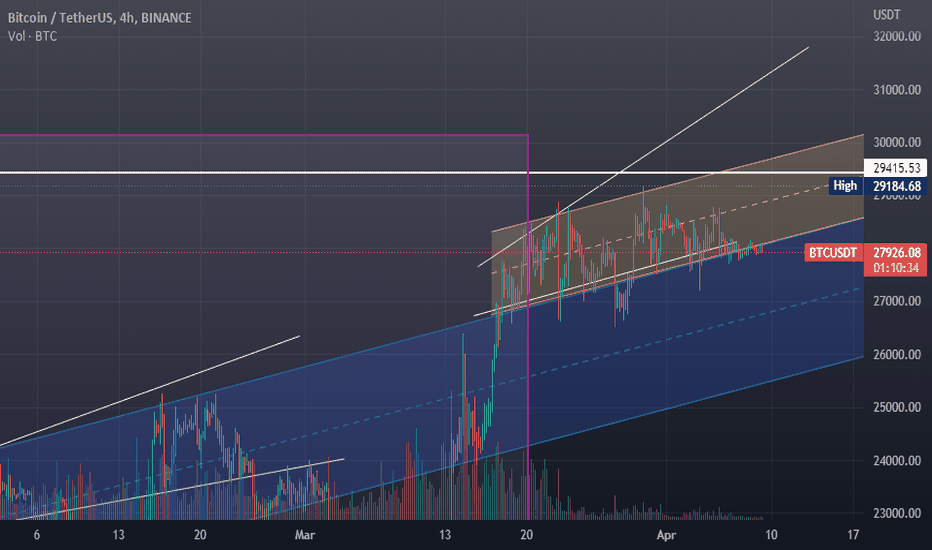
Task: Click the 27000.00 price scale label
Action: pos(896,301)
